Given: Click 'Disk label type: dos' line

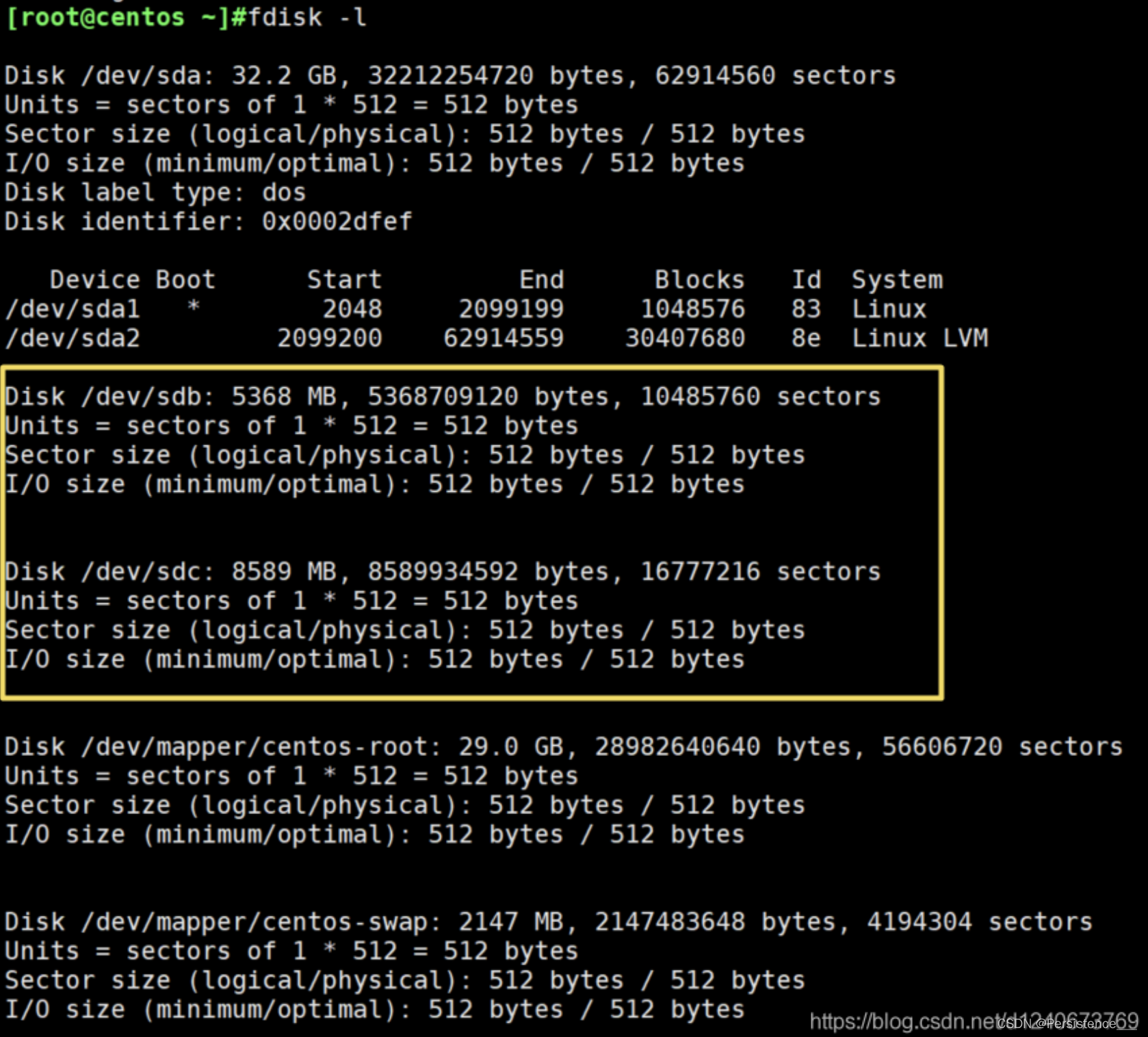Looking at the screenshot, I should [155, 192].
